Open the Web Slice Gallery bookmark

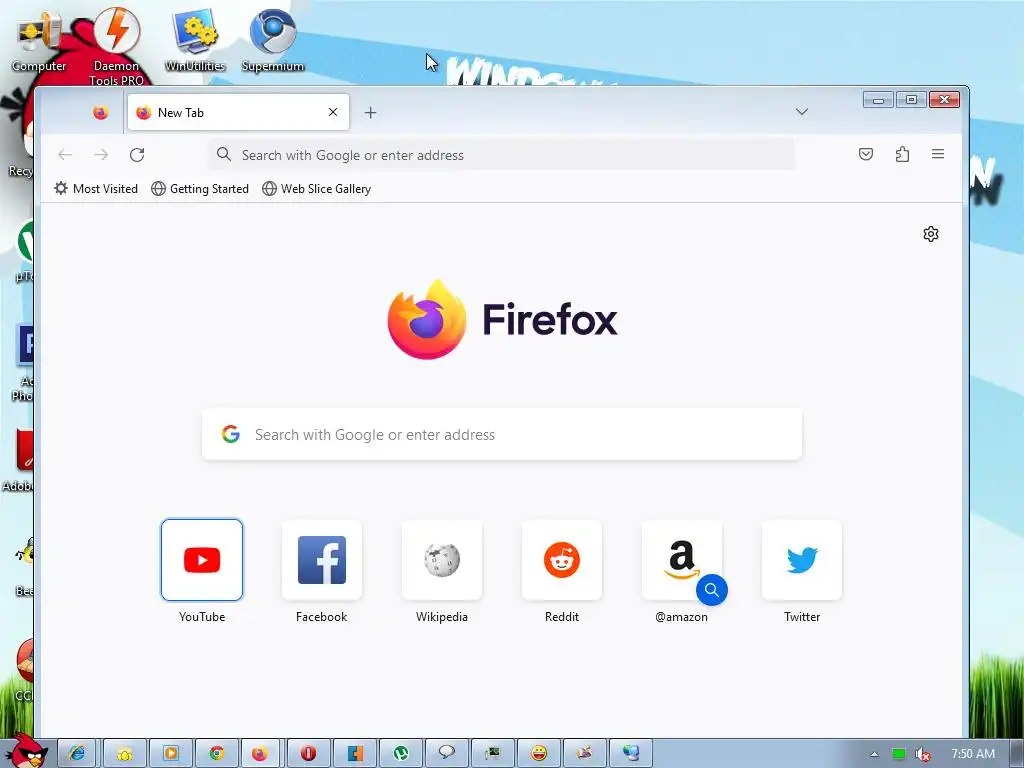click(317, 189)
